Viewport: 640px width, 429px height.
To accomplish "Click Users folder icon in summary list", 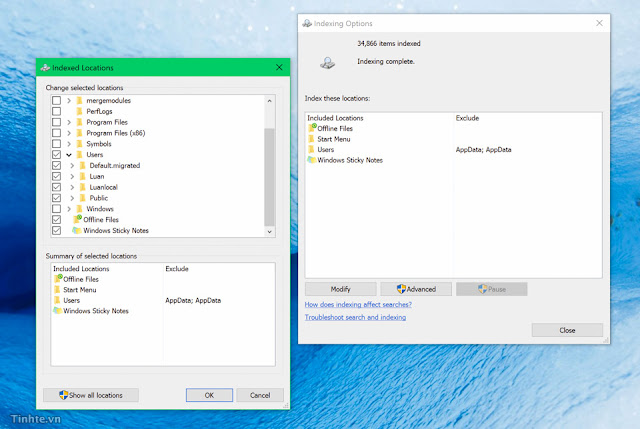I will 57,300.
